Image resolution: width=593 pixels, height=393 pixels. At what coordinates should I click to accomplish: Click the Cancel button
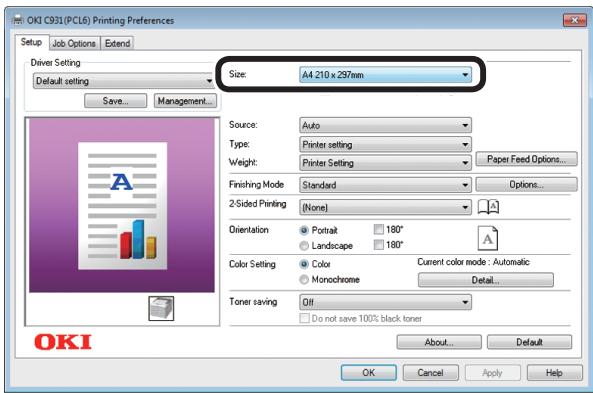pyautogui.click(x=431, y=373)
